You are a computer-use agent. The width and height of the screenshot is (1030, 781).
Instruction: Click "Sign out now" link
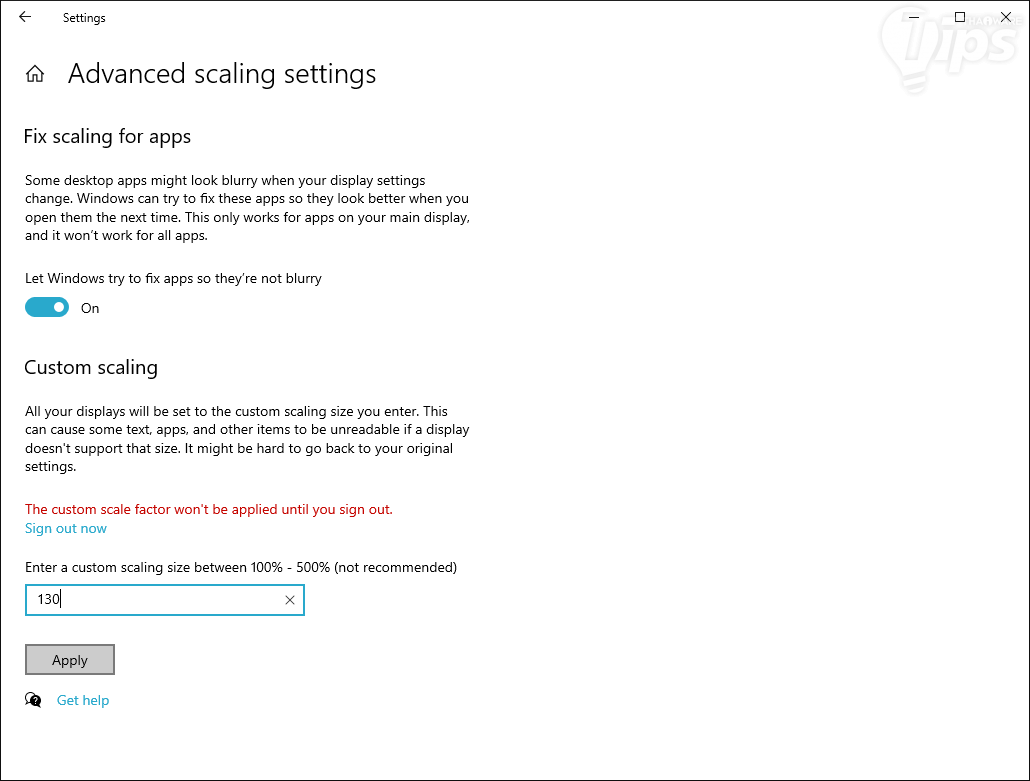[66, 528]
